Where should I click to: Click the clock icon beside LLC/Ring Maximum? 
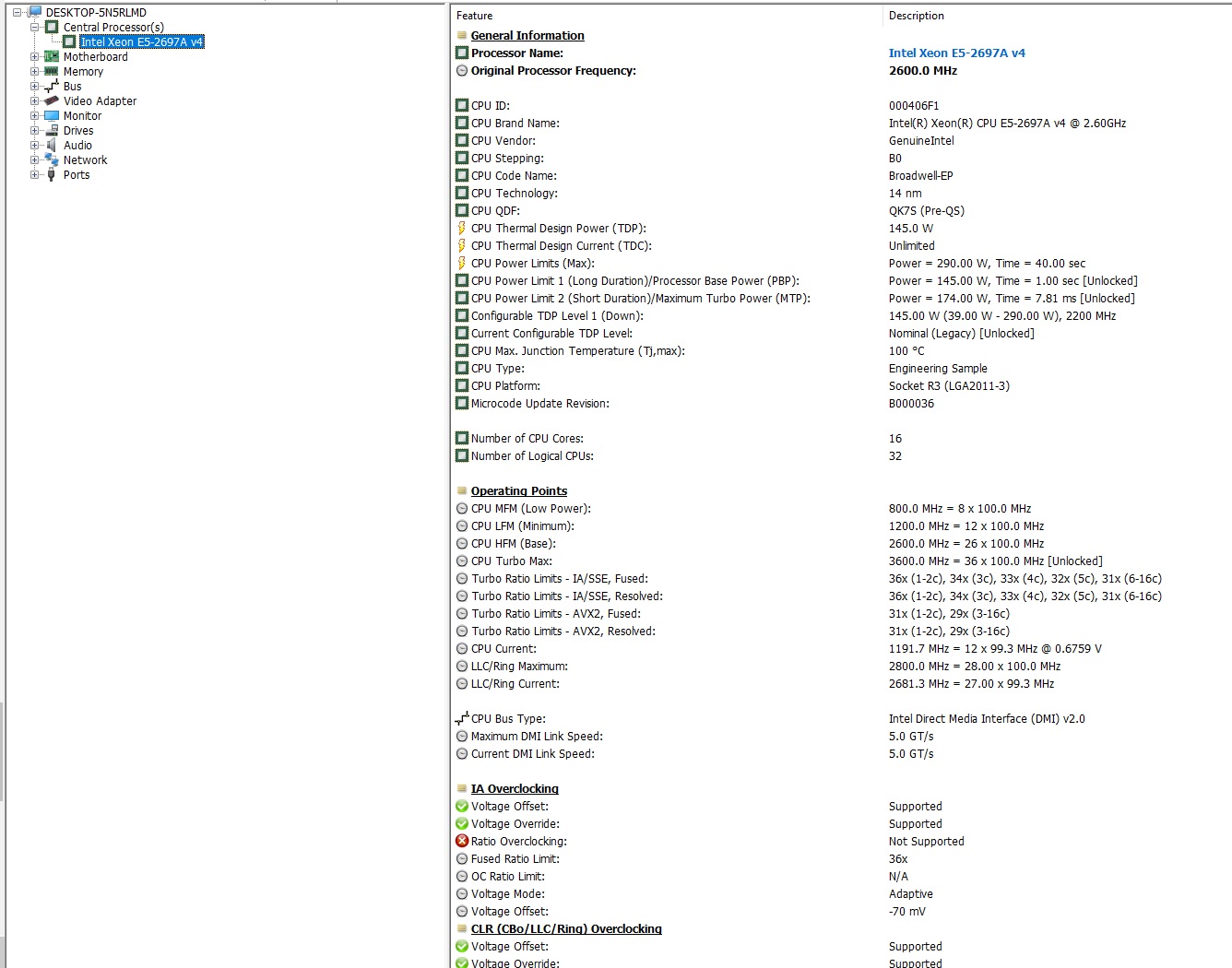pos(462,667)
